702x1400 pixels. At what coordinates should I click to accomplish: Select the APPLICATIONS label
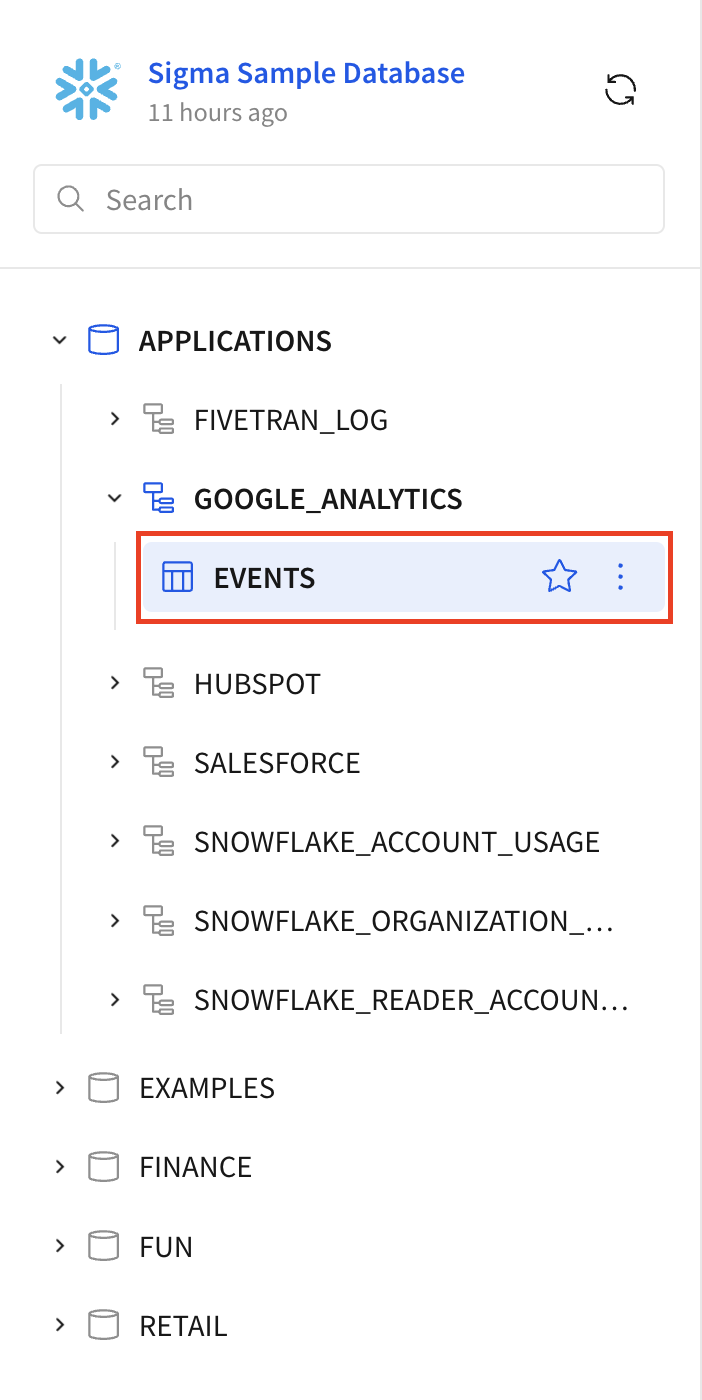click(x=235, y=341)
